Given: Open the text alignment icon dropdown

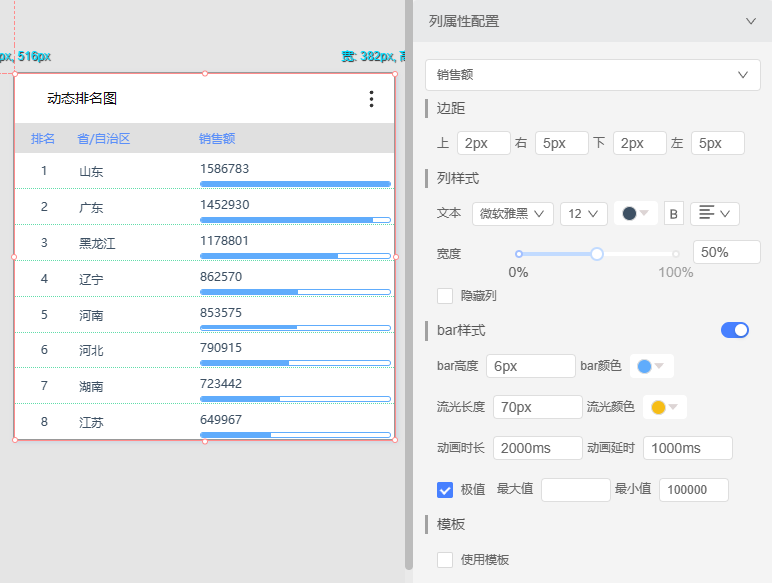Looking at the screenshot, I should click(714, 213).
